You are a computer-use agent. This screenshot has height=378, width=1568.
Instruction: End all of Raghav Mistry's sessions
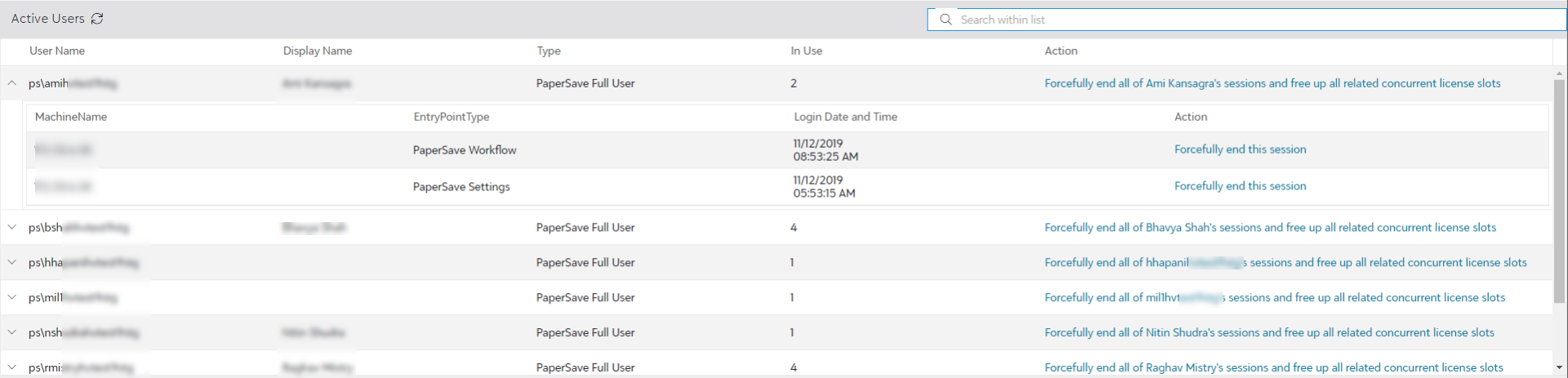(1273, 368)
